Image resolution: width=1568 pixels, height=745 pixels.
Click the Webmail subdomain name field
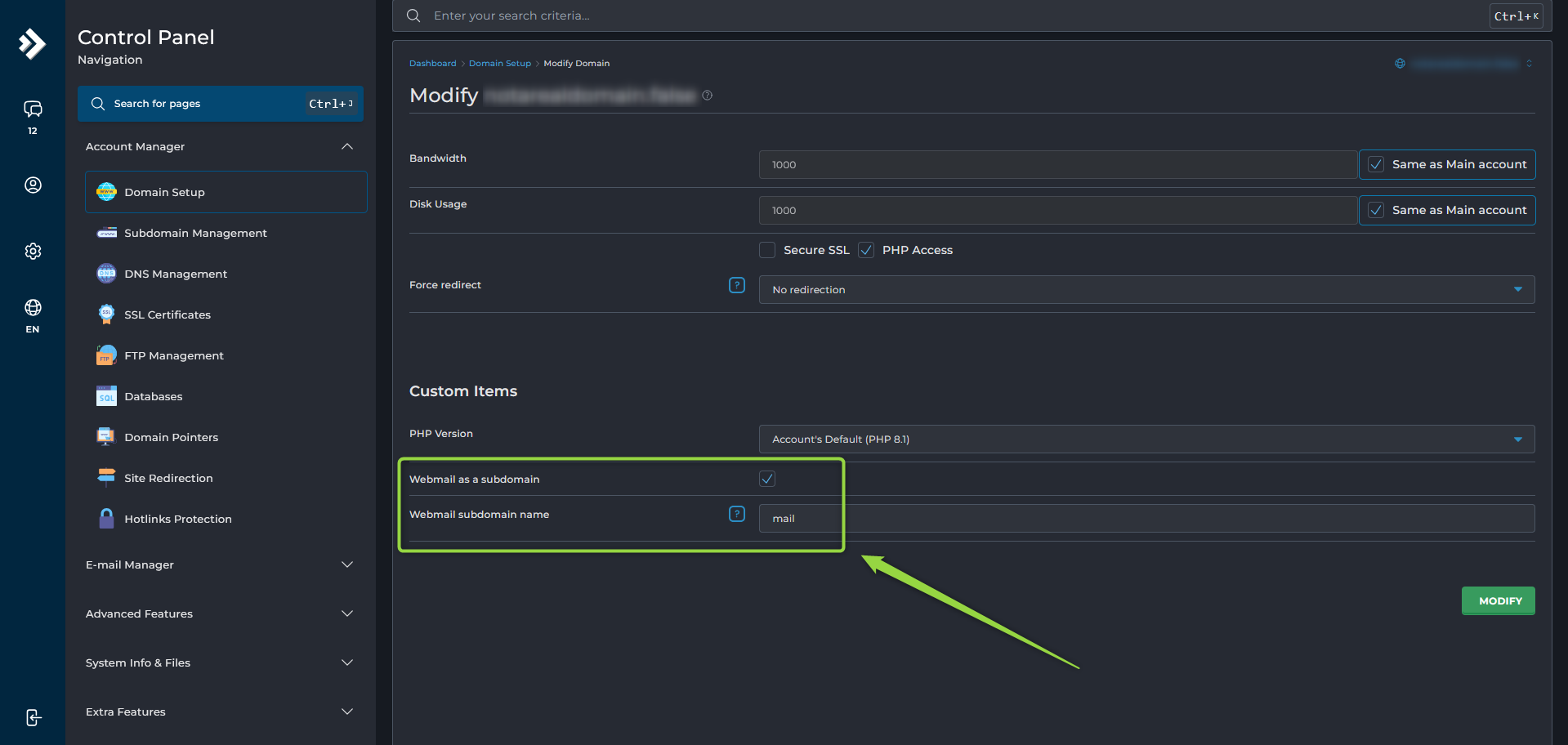(1146, 519)
